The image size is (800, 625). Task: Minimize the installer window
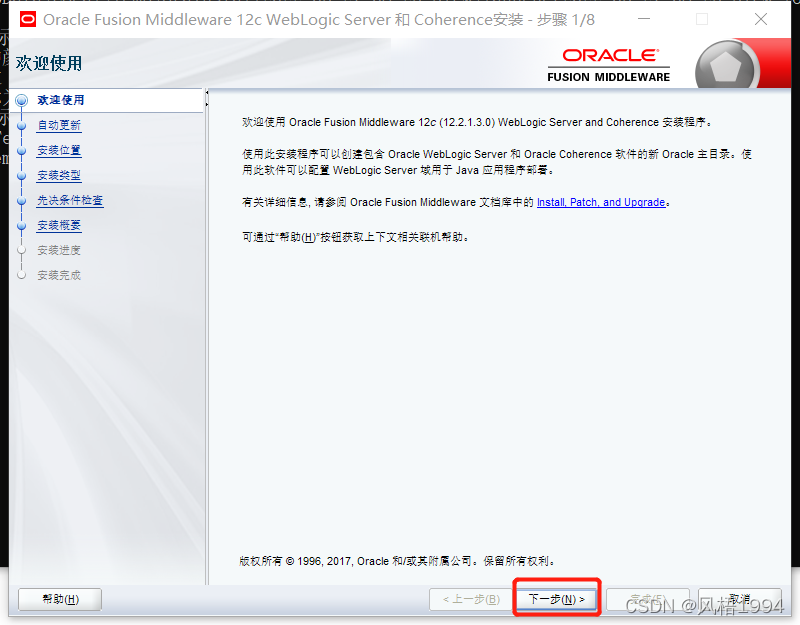644,19
